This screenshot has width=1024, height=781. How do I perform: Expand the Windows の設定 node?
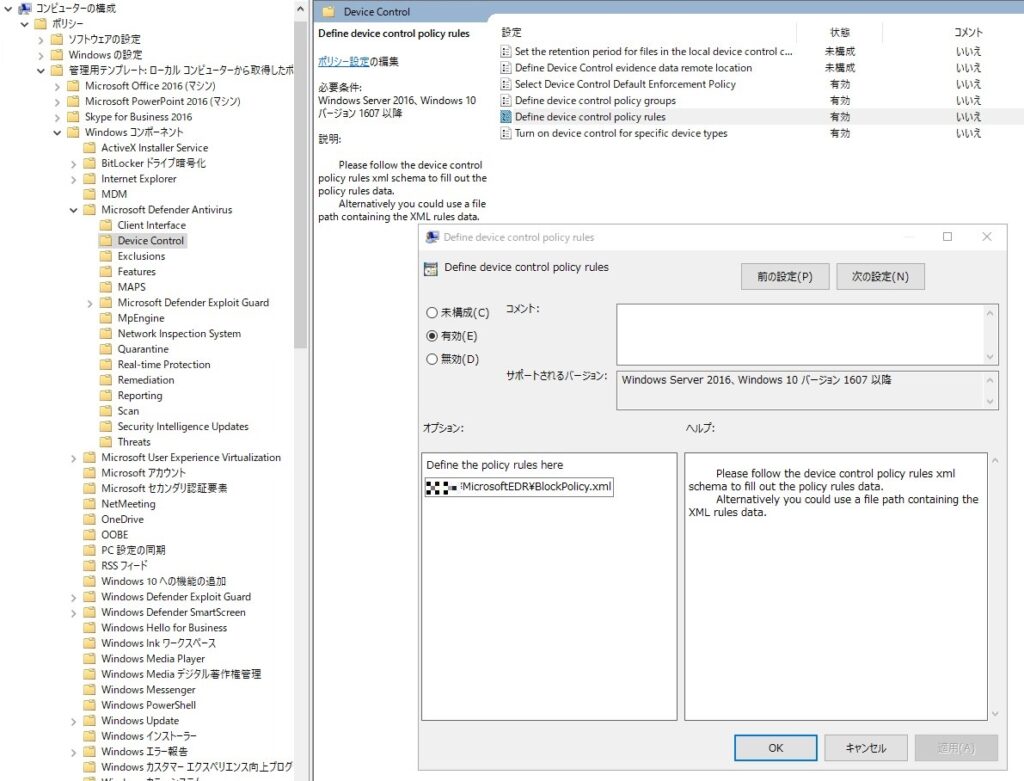tap(41, 55)
